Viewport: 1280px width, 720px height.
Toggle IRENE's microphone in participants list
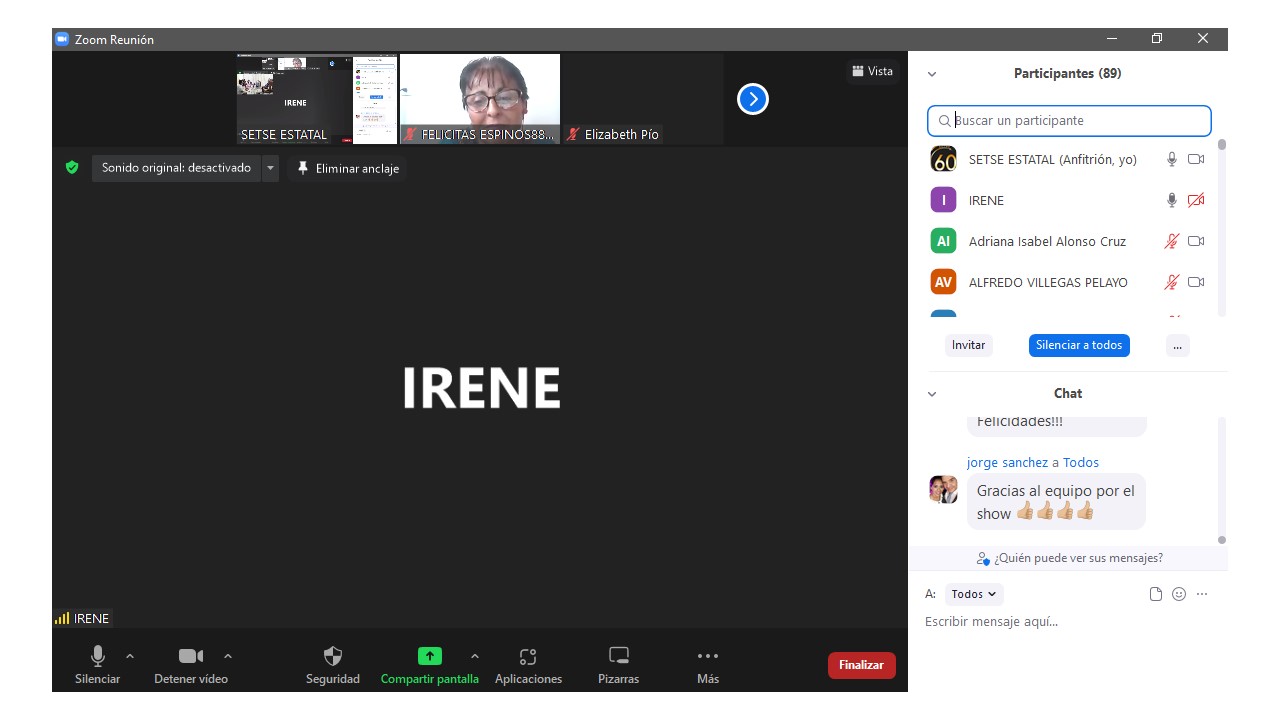pyautogui.click(x=1172, y=200)
